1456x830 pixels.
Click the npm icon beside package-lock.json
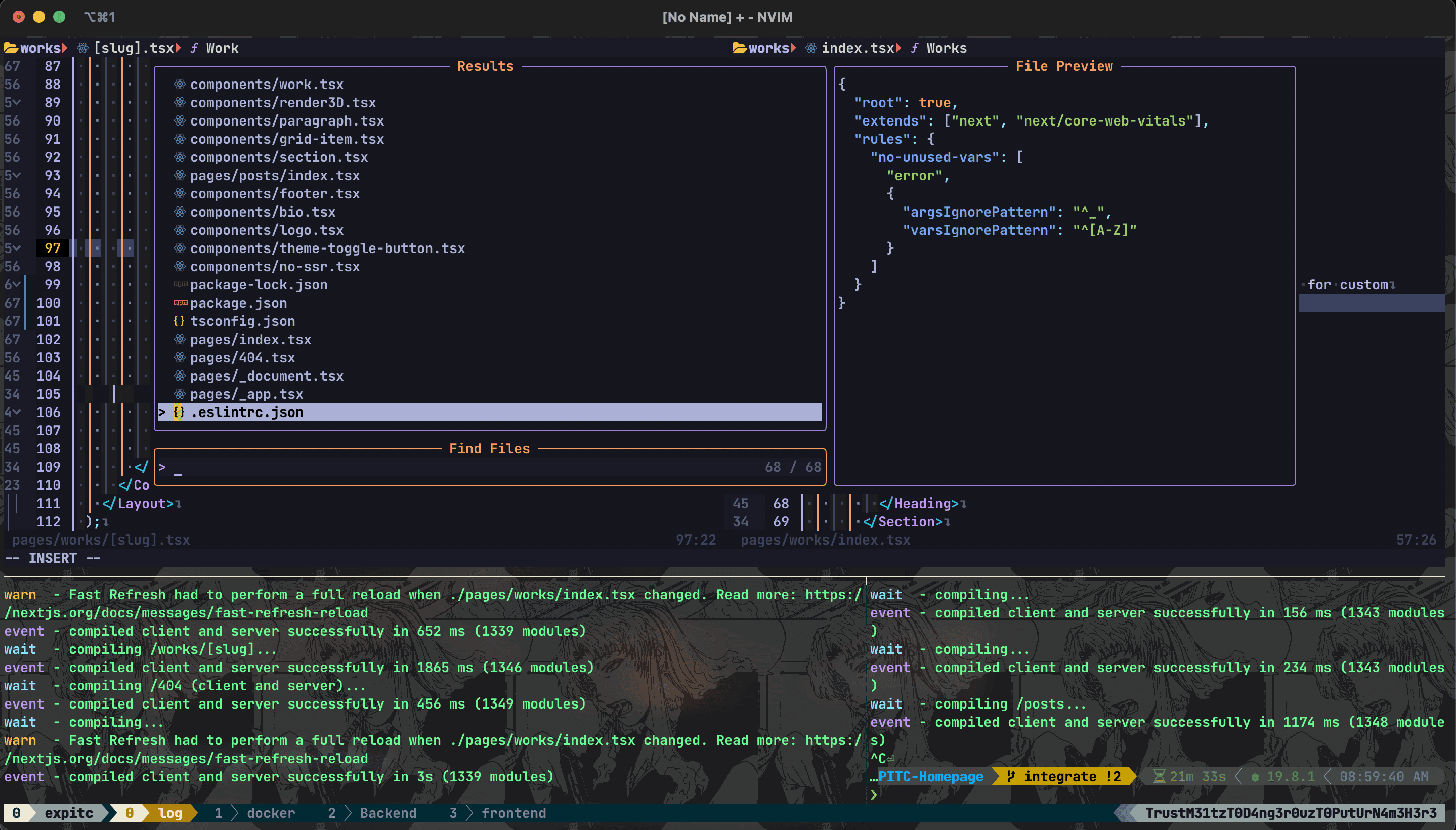click(x=181, y=284)
